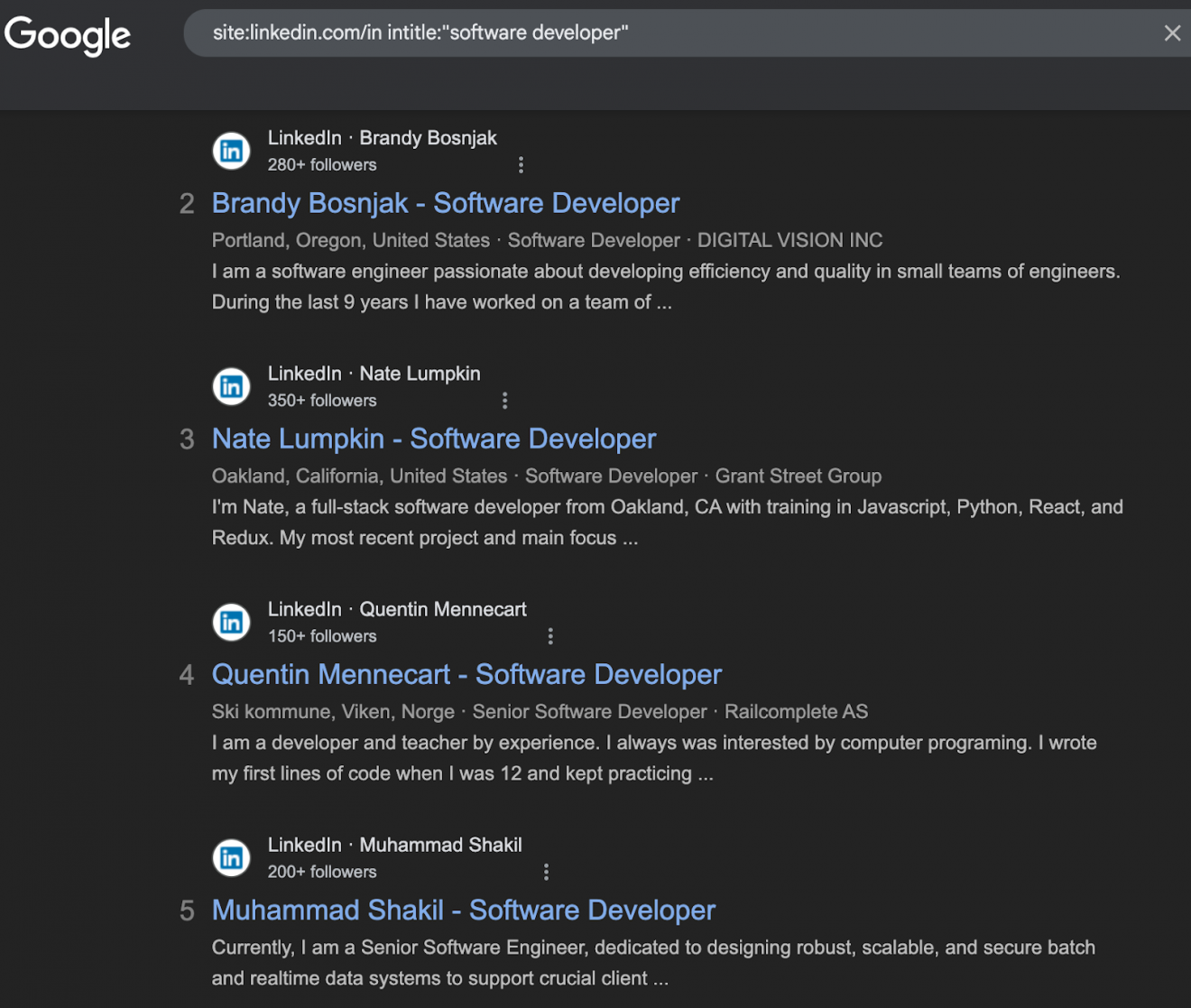This screenshot has height=1008, width=1191.
Task: Open Brandy Bosnjak's Software Developer profile link
Action: pos(445,203)
